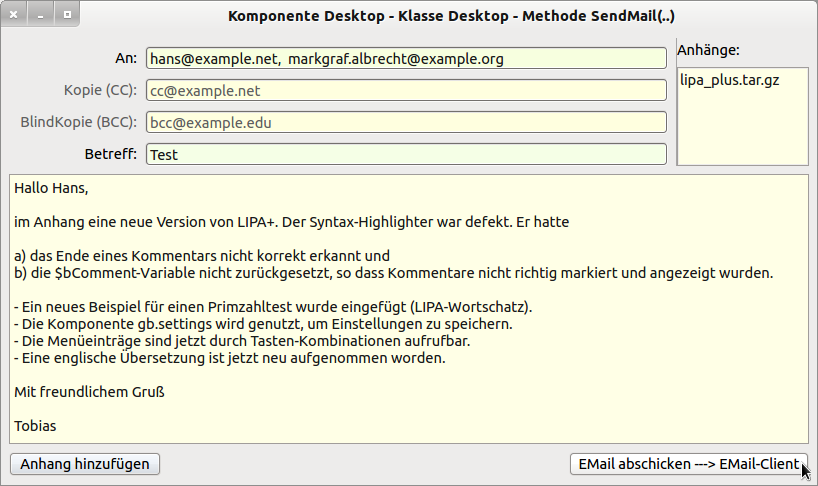818x486 pixels.
Task: Focus the BlindKopie (BCC) field
Action: click(405, 123)
